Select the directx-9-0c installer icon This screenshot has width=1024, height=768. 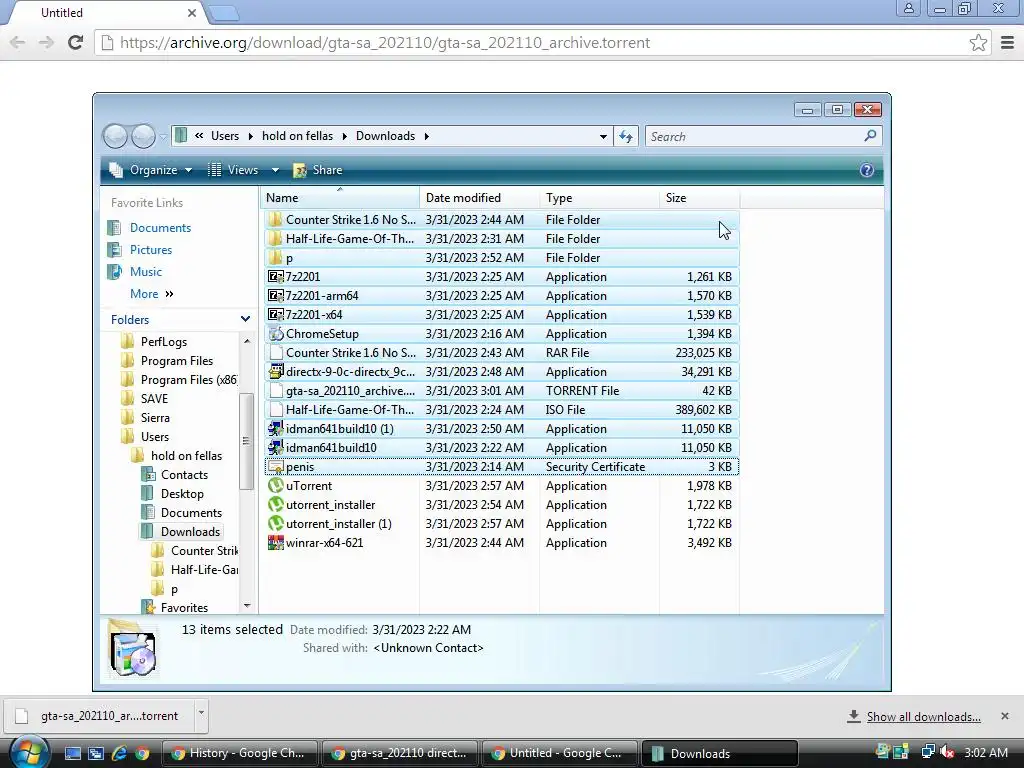click(276, 372)
